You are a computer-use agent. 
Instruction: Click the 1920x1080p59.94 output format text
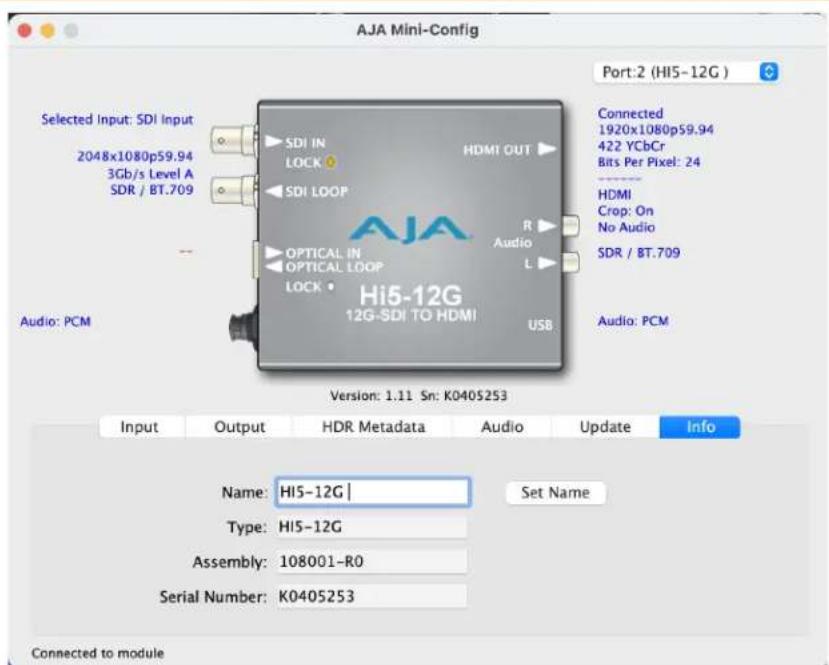click(x=656, y=130)
